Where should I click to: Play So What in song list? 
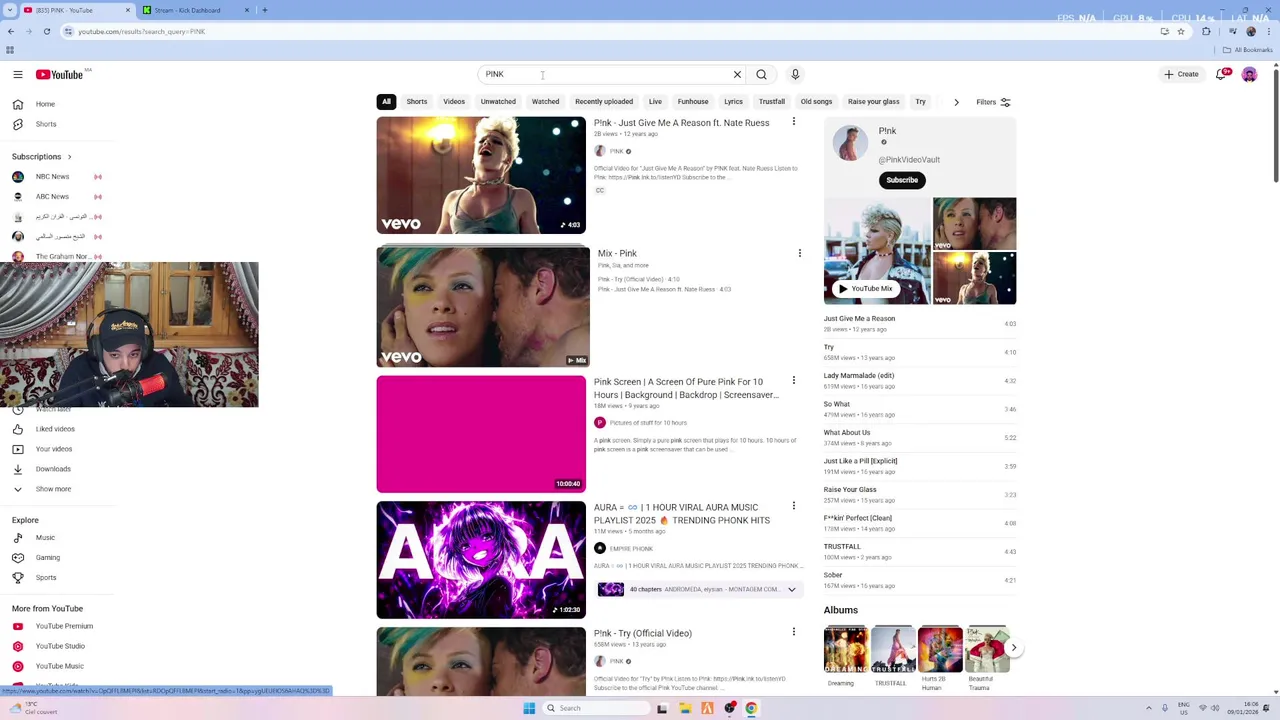point(837,404)
